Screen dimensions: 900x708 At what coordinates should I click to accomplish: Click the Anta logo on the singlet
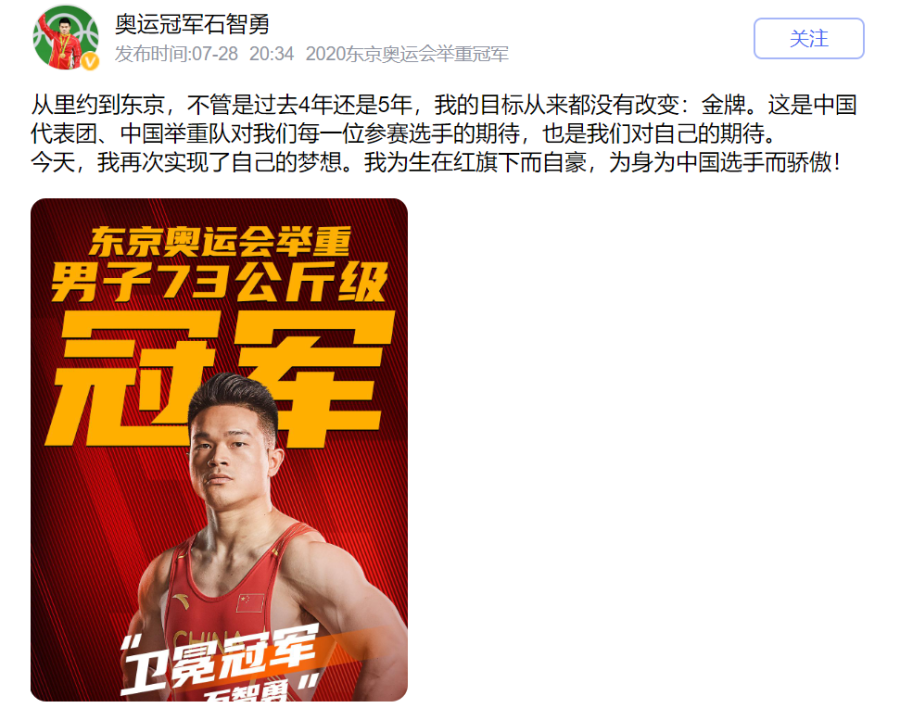pyautogui.click(x=180, y=601)
